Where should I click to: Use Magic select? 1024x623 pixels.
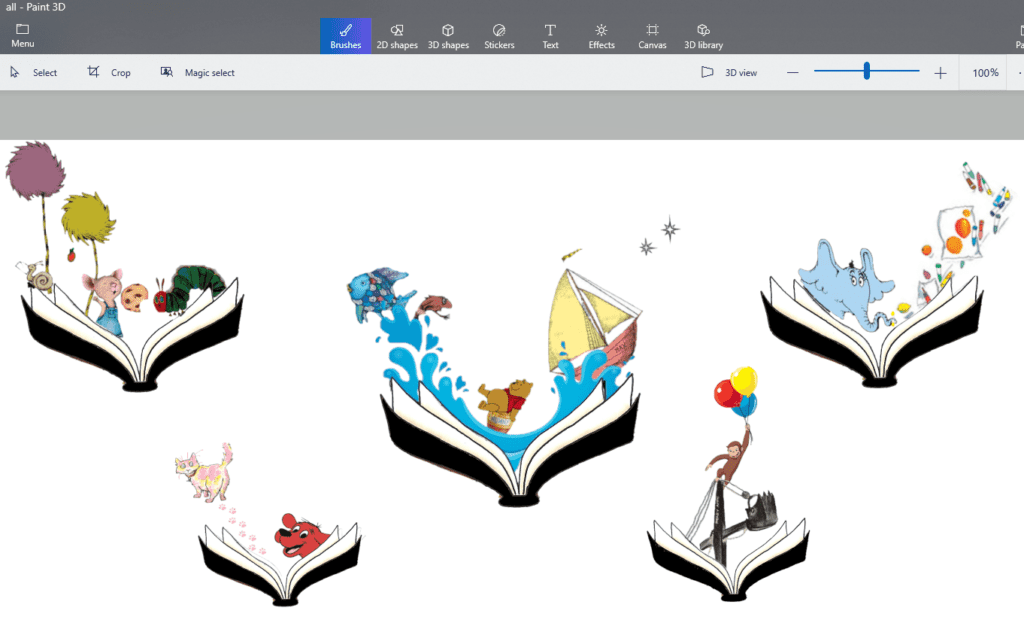[x=197, y=72]
